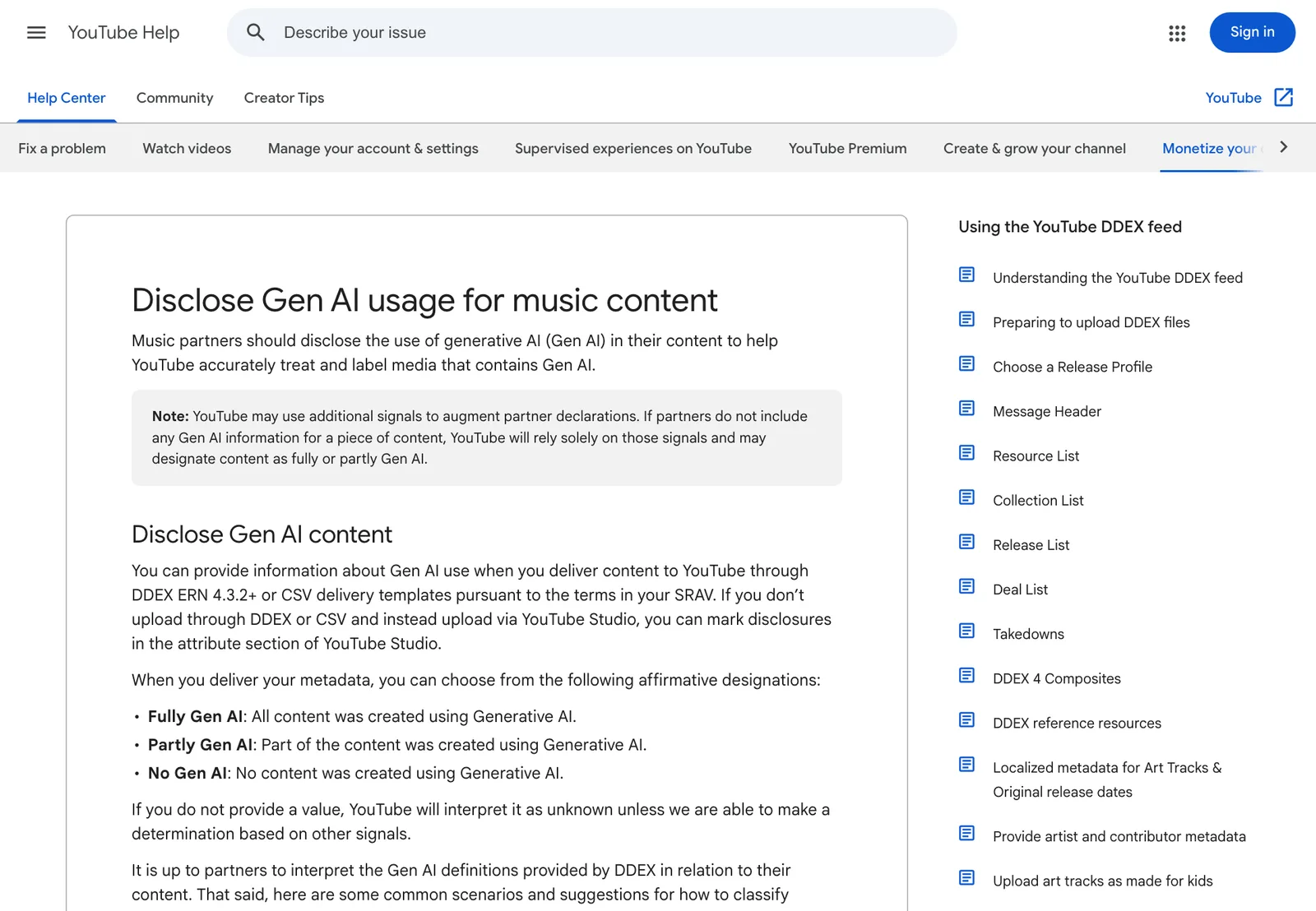Open the Takedowns article

tap(1028, 634)
